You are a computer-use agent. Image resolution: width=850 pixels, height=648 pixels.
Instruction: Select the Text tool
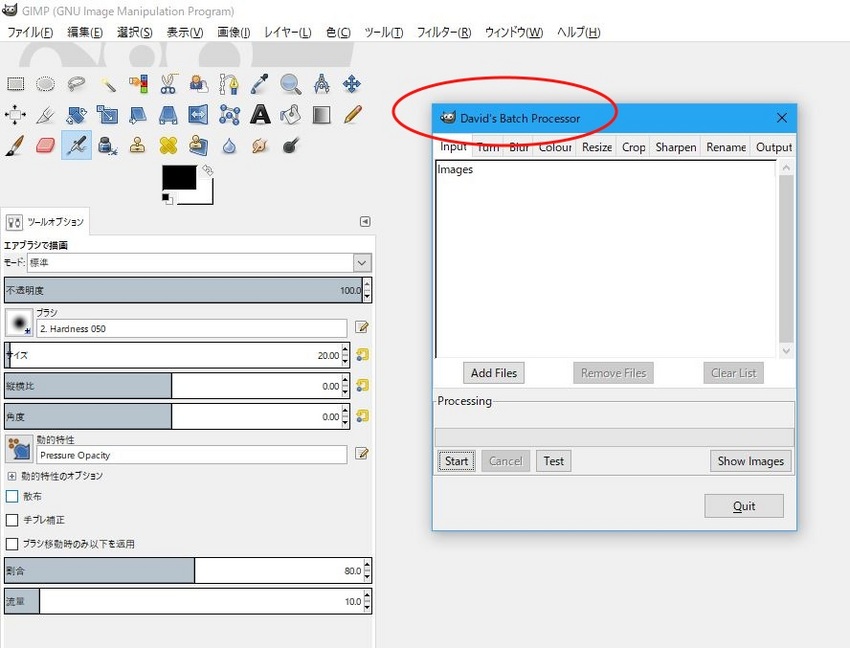pos(260,115)
